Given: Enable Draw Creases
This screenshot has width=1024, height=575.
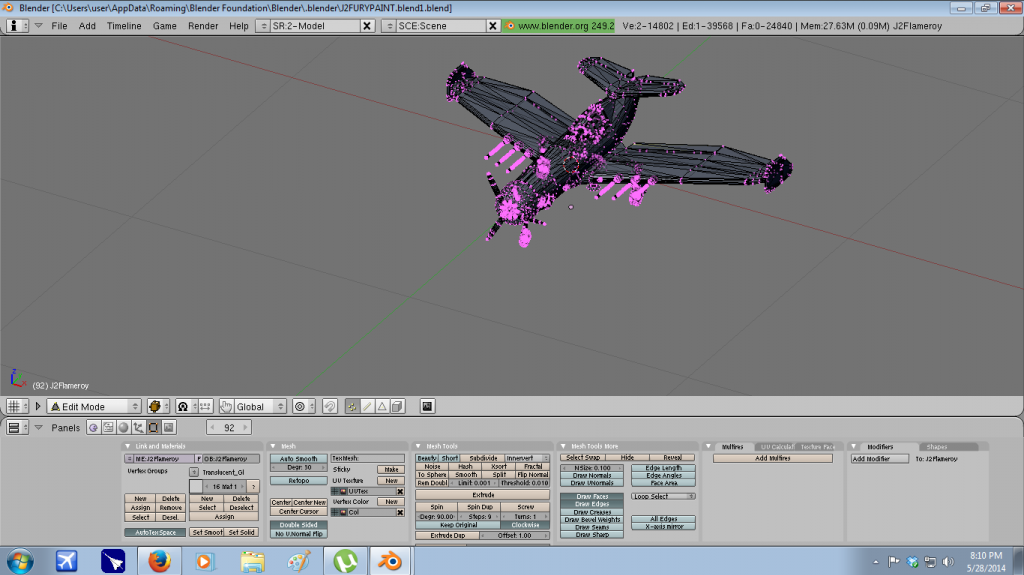Looking at the screenshot, I should coord(592,512).
